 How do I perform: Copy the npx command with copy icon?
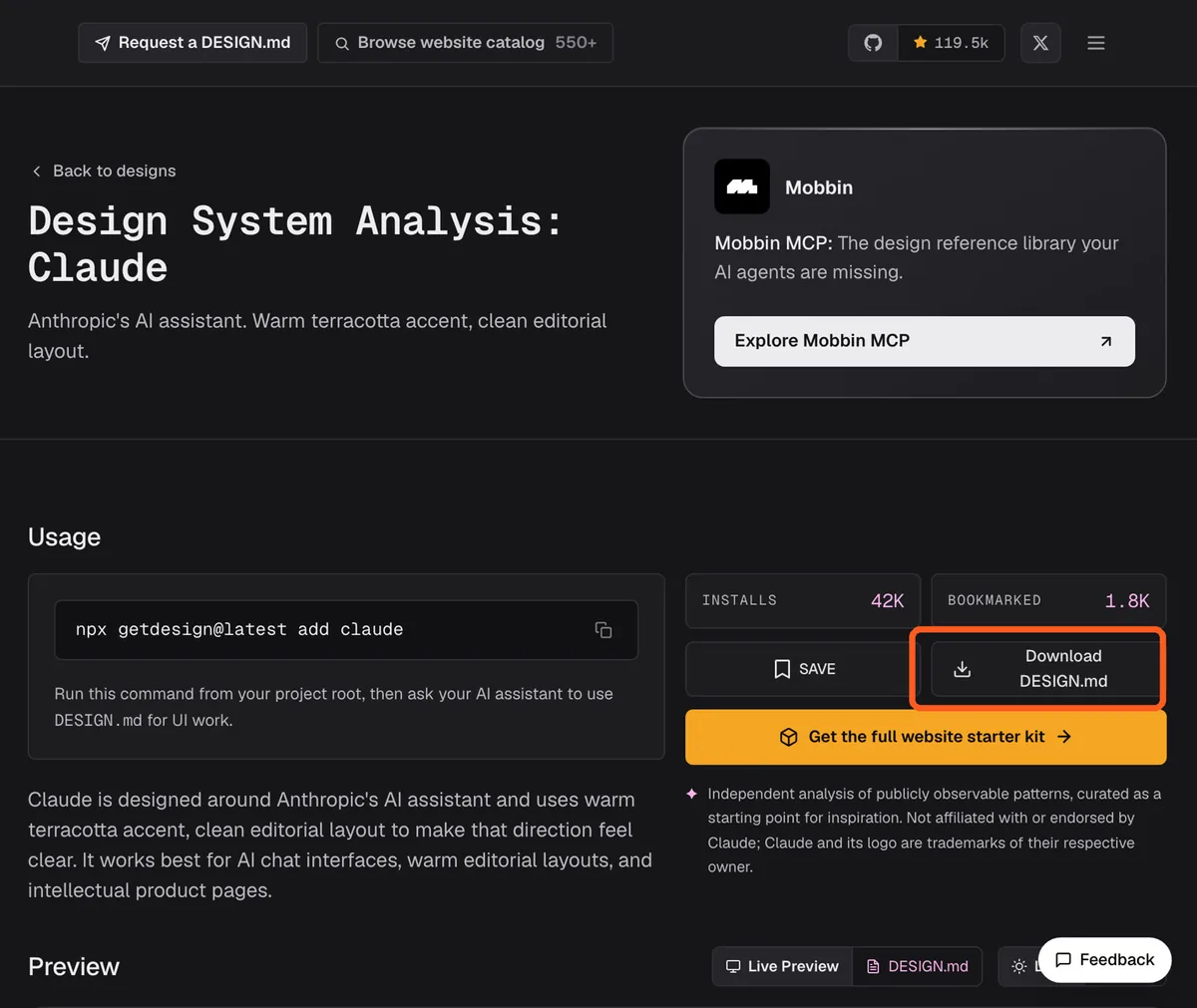603,630
